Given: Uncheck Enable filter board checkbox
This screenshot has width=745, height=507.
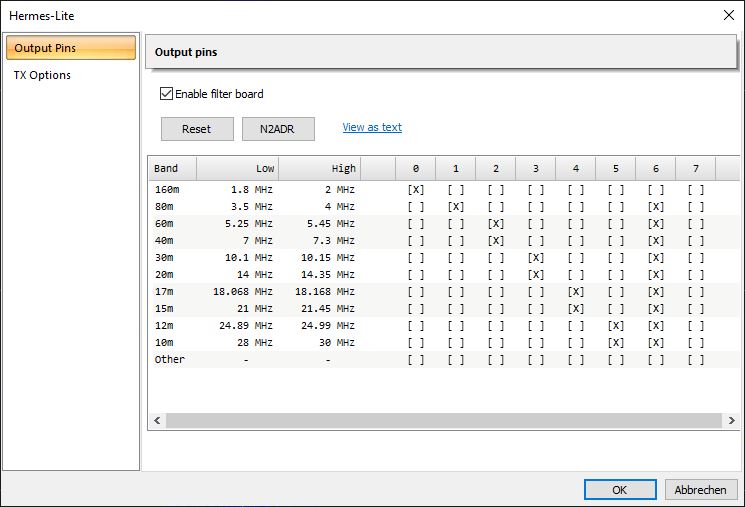Looking at the screenshot, I should coord(166,95).
